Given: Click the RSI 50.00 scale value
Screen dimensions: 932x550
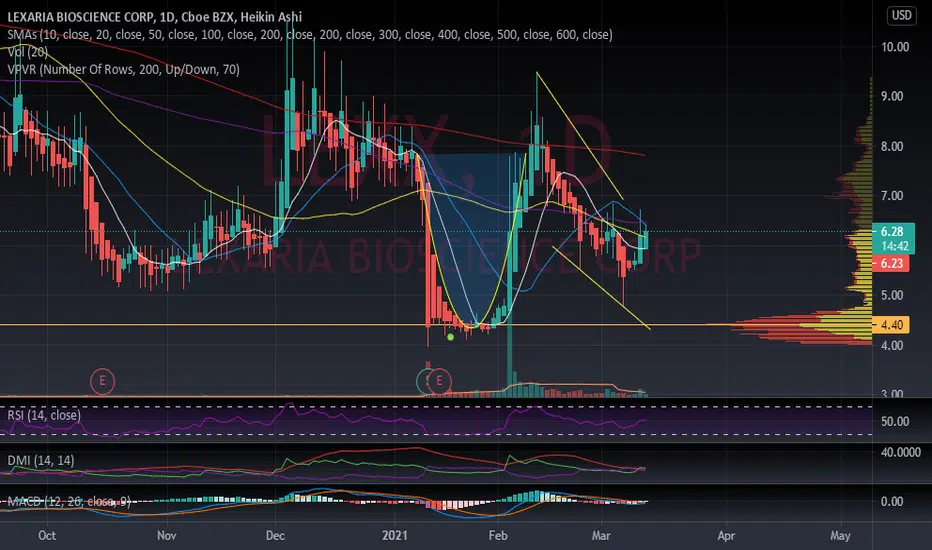Looking at the screenshot, I should [895, 422].
